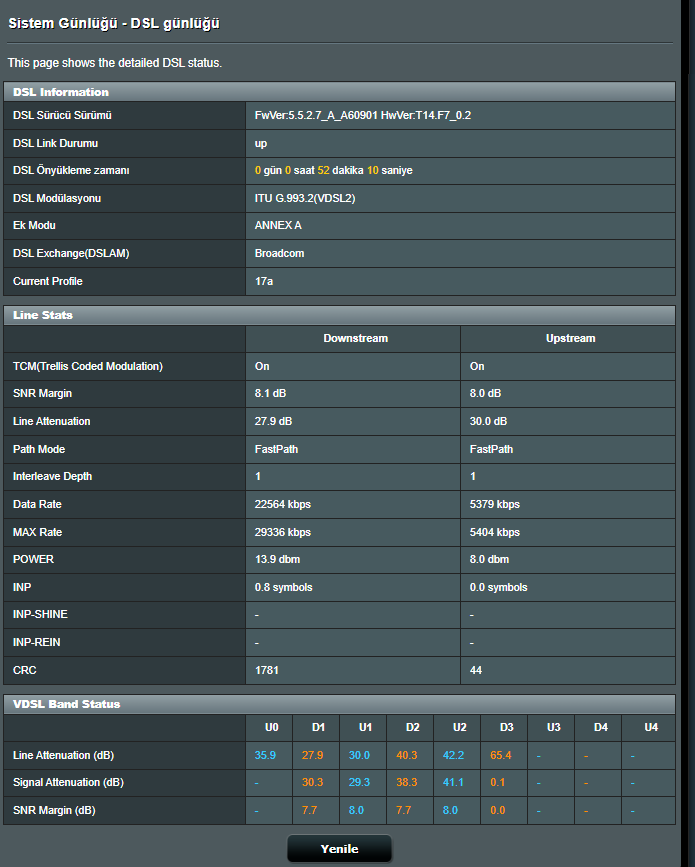Click the VDSL Band Status section header
Image resolution: width=695 pixels, height=867 pixels.
[339, 704]
